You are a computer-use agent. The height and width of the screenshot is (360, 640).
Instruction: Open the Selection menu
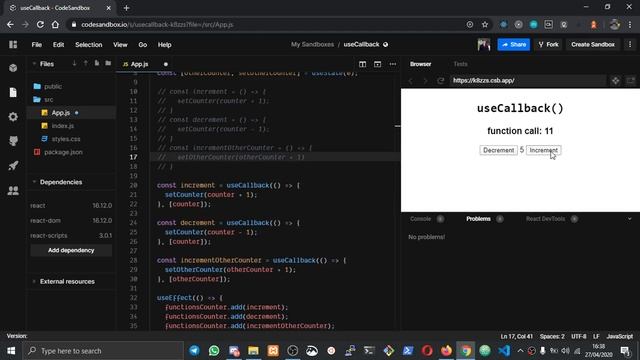89,44
